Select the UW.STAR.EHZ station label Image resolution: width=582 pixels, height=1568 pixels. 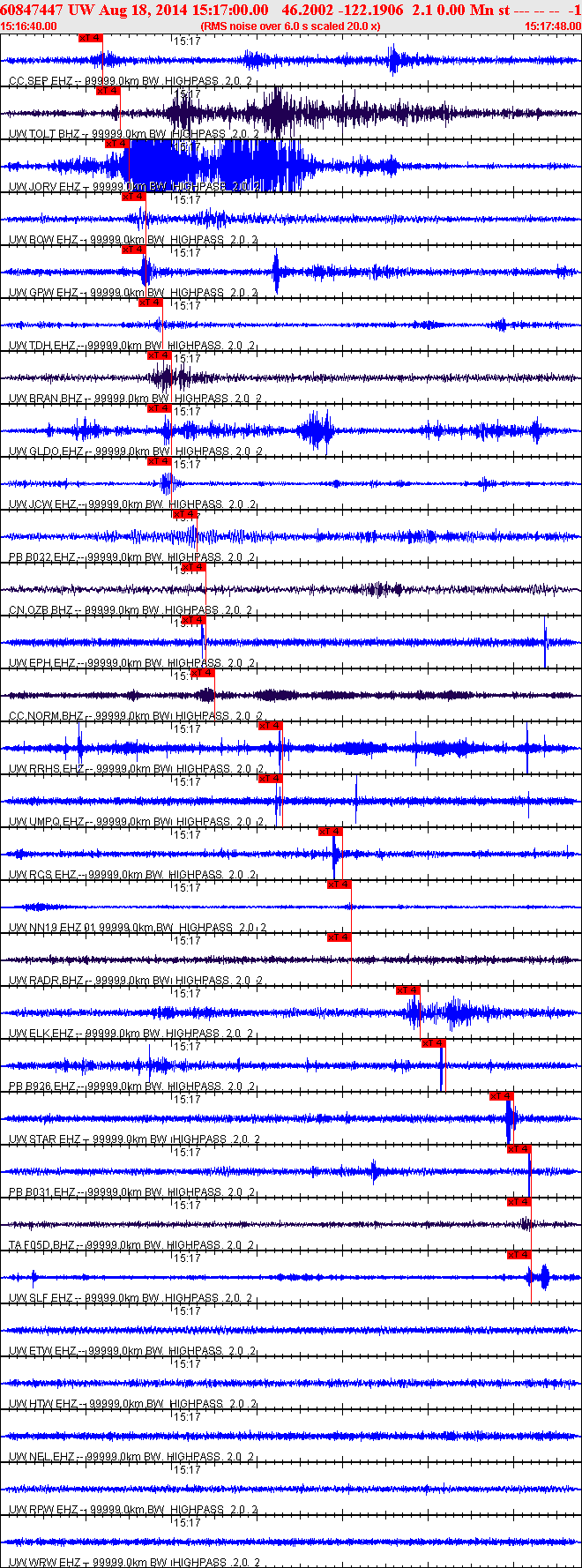pos(44,1139)
